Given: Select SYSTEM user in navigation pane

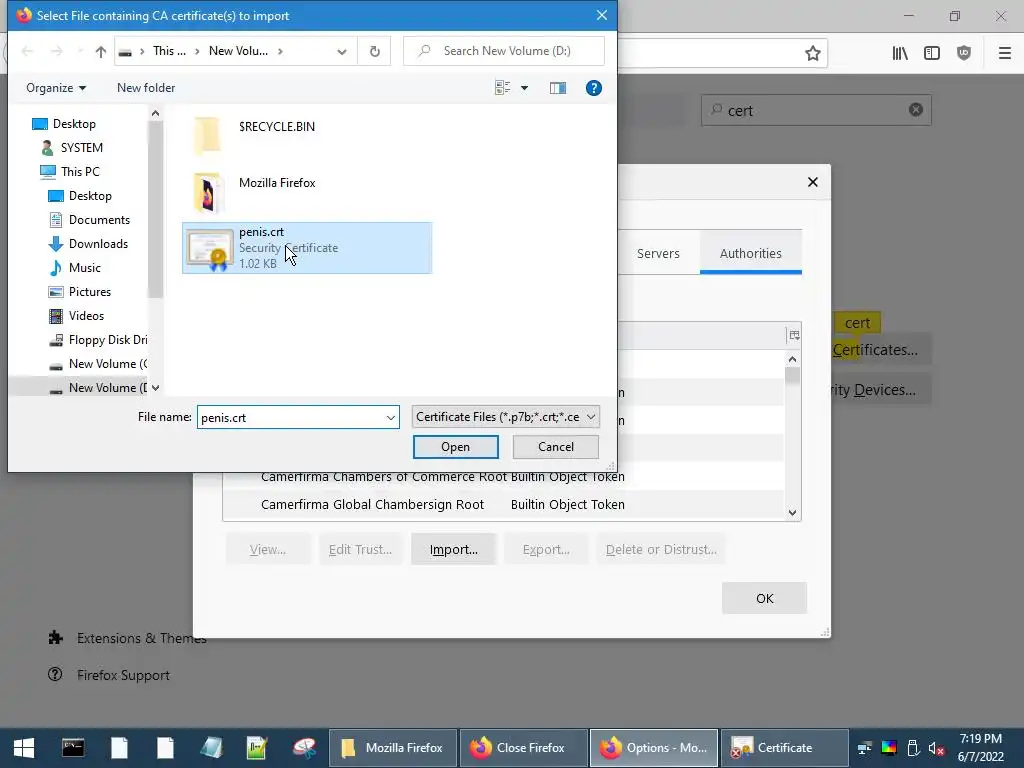Looking at the screenshot, I should [x=72, y=148].
